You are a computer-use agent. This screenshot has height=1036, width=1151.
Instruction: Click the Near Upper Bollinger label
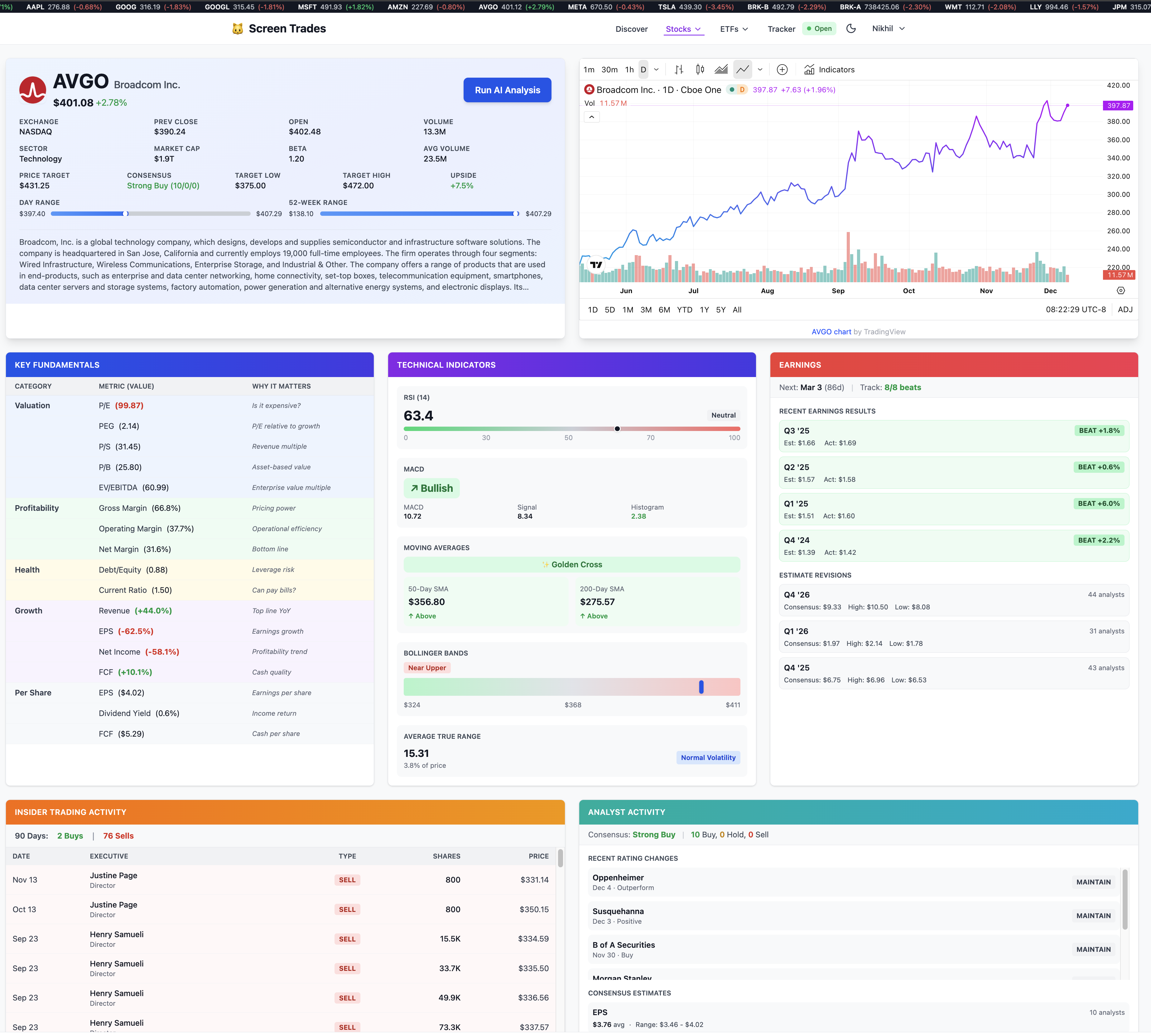[427, 668]
